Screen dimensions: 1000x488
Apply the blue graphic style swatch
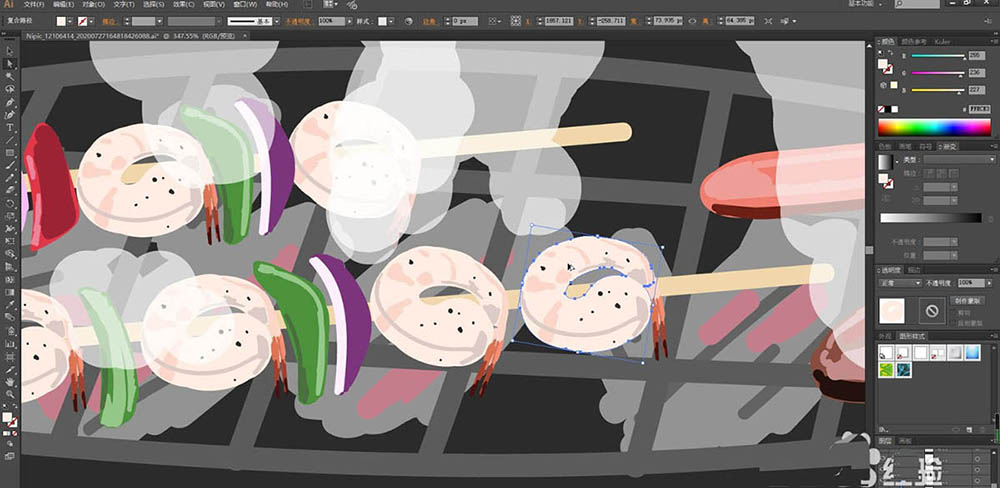[972, 352]
